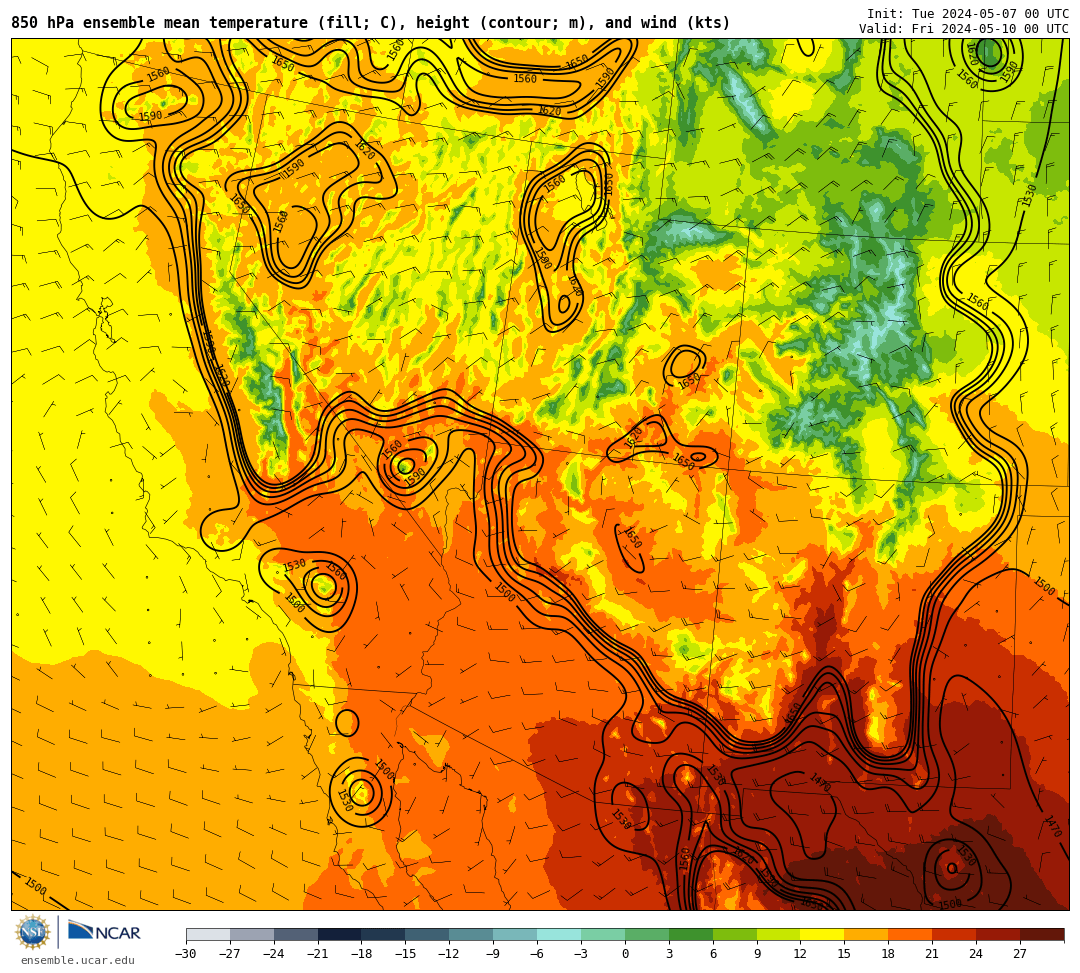
Task: Click the −9 colorbar tick label
Action: 493,954
